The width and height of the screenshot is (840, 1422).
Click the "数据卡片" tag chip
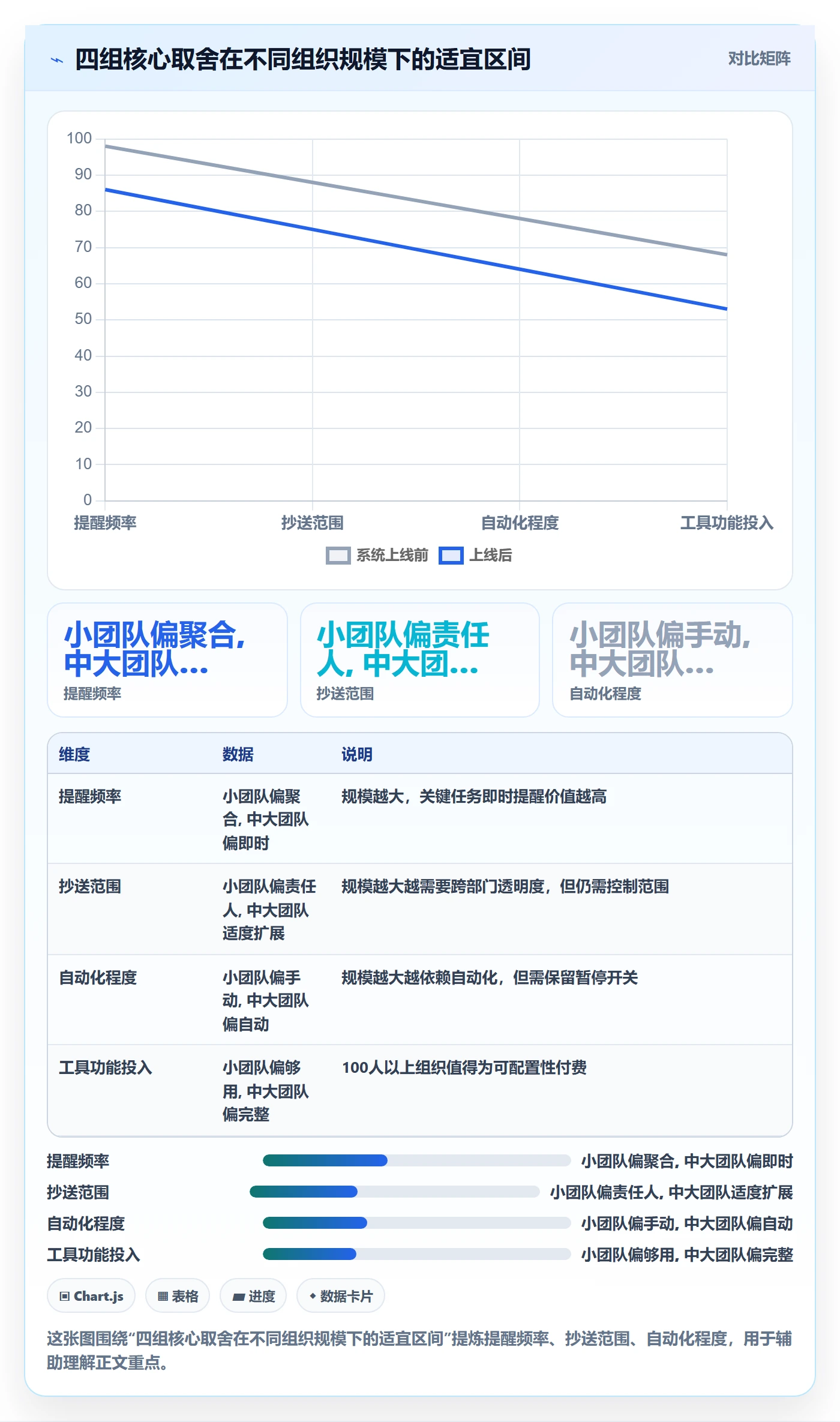[340, 1296]
